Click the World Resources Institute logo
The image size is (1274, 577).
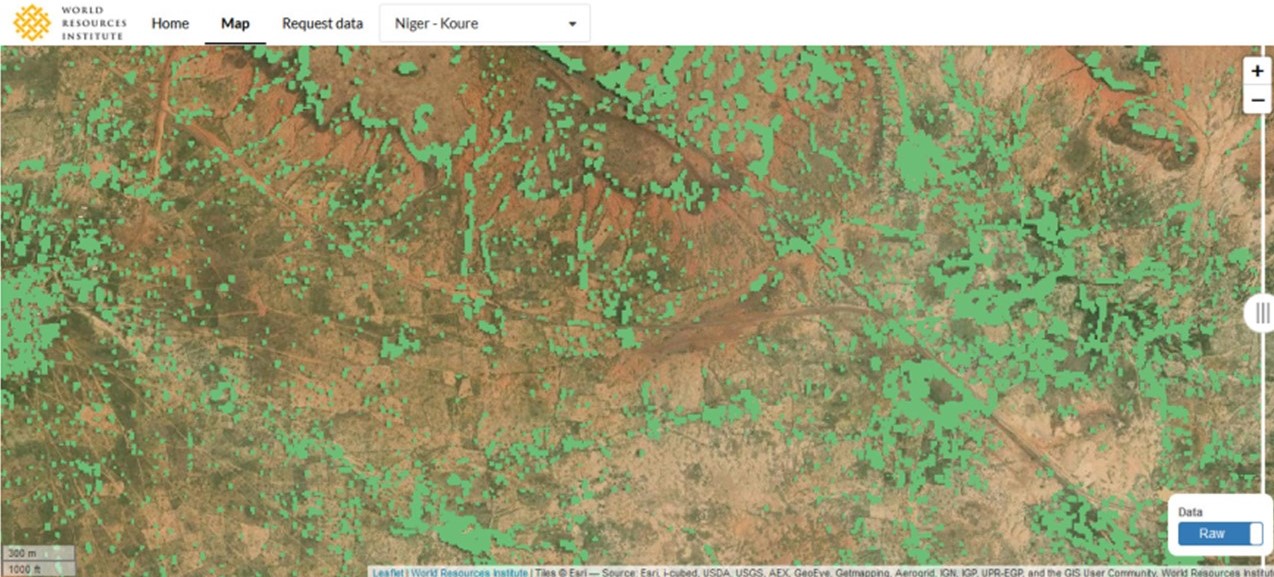(70, 22)
